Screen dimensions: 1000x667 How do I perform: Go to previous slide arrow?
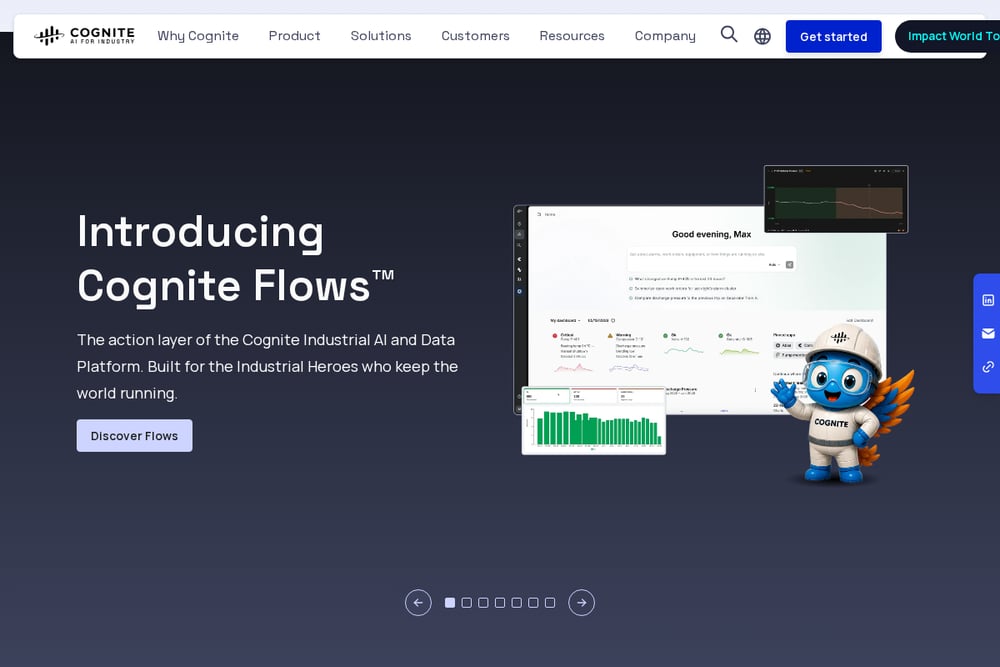coord(418,603)
